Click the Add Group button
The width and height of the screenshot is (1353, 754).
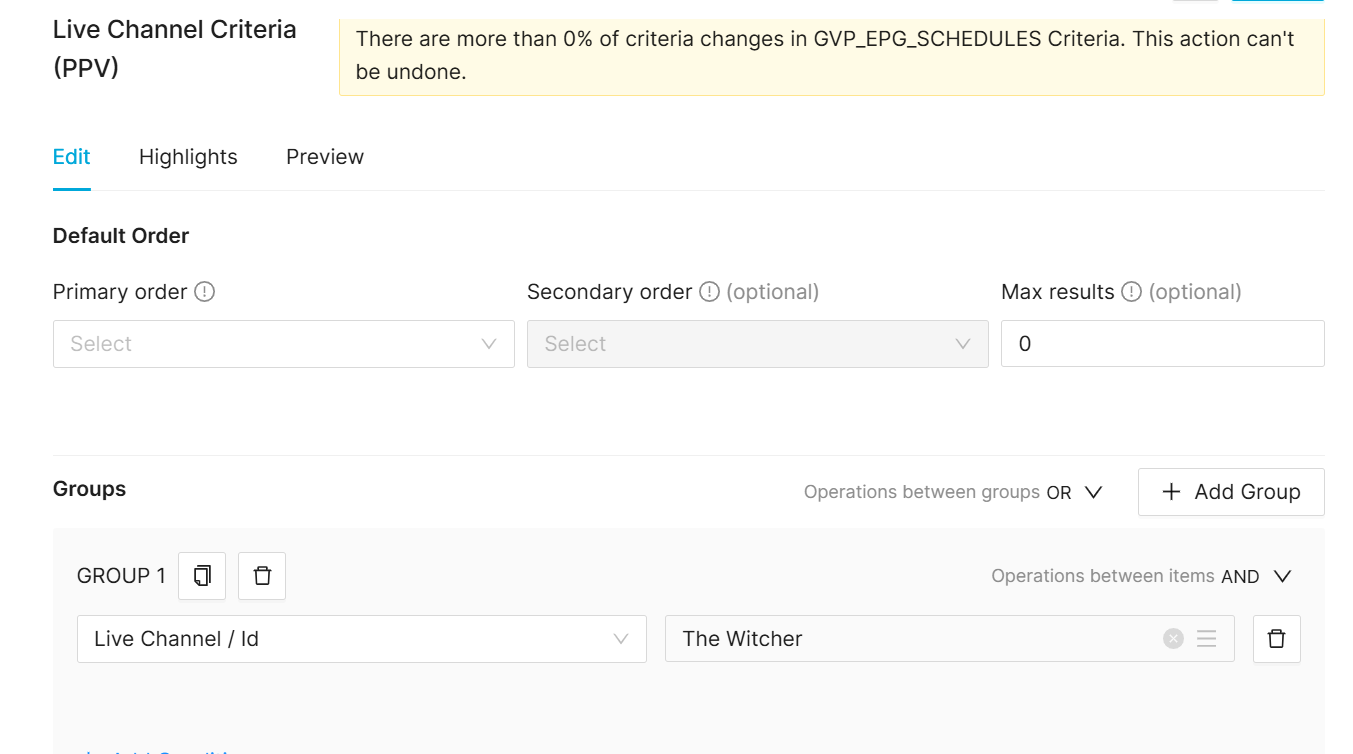(x=1231, y=492)
